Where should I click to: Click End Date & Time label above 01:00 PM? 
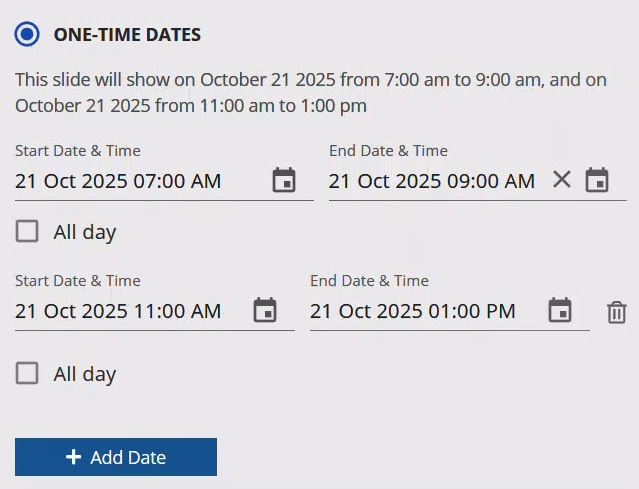(x=369, y=281)
